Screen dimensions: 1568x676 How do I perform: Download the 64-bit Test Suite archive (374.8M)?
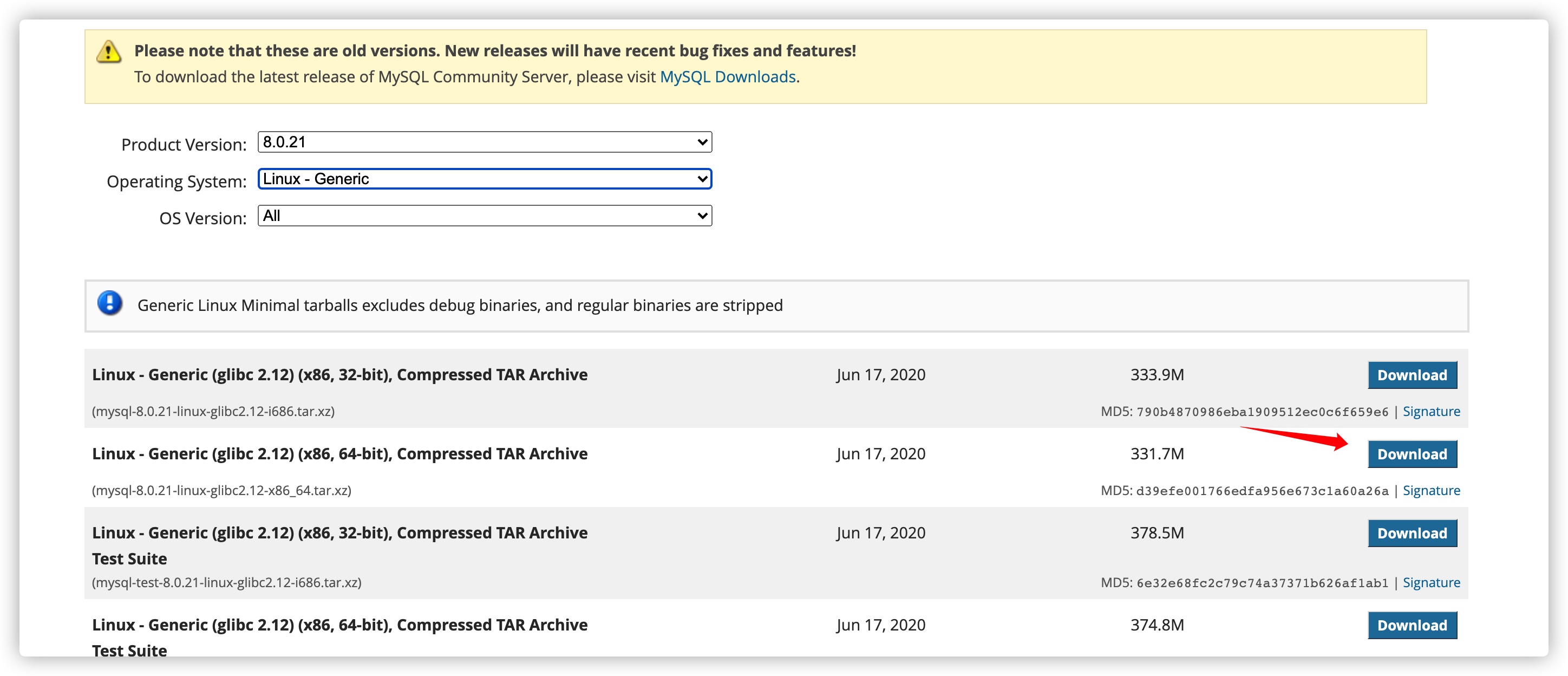tap(1412, 626)
